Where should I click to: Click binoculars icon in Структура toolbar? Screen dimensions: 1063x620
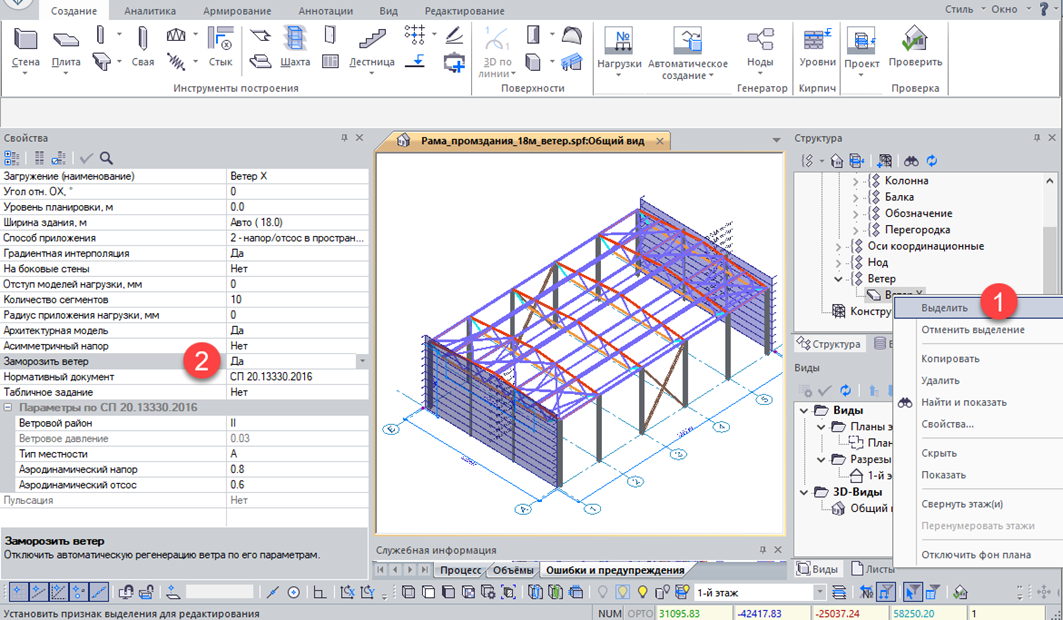(x=911, y=161)
